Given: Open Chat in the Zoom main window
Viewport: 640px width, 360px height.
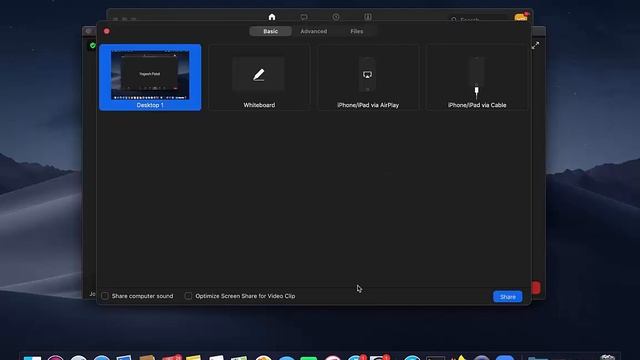Looking at the screenshot, I should pos(304,17).
